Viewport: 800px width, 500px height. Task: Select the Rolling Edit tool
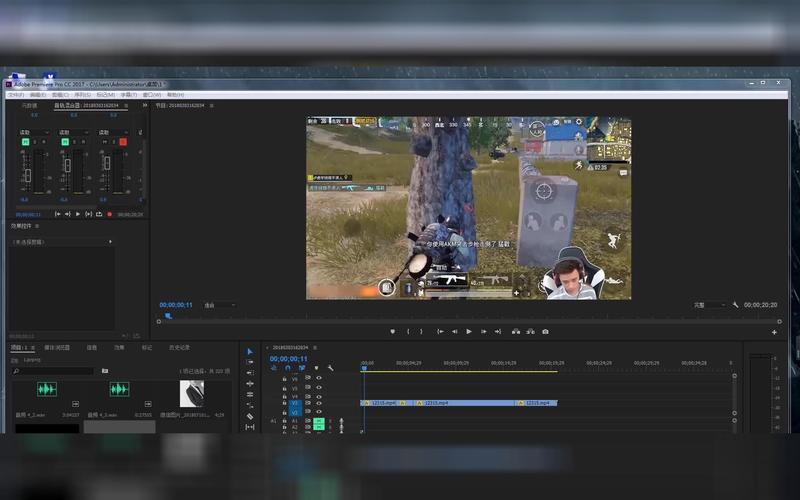click(249, 394)
